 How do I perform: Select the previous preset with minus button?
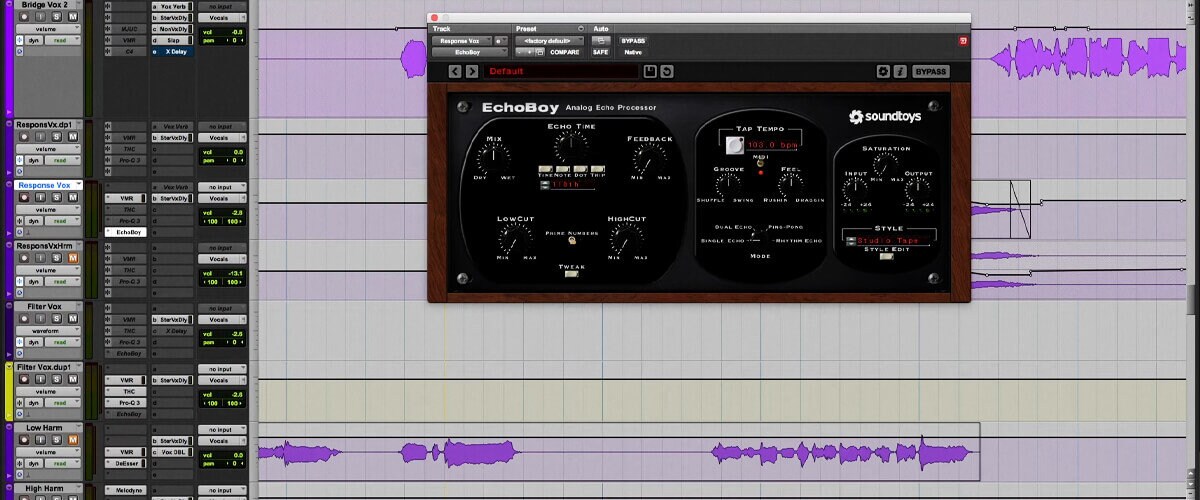(x=520, y=52)
